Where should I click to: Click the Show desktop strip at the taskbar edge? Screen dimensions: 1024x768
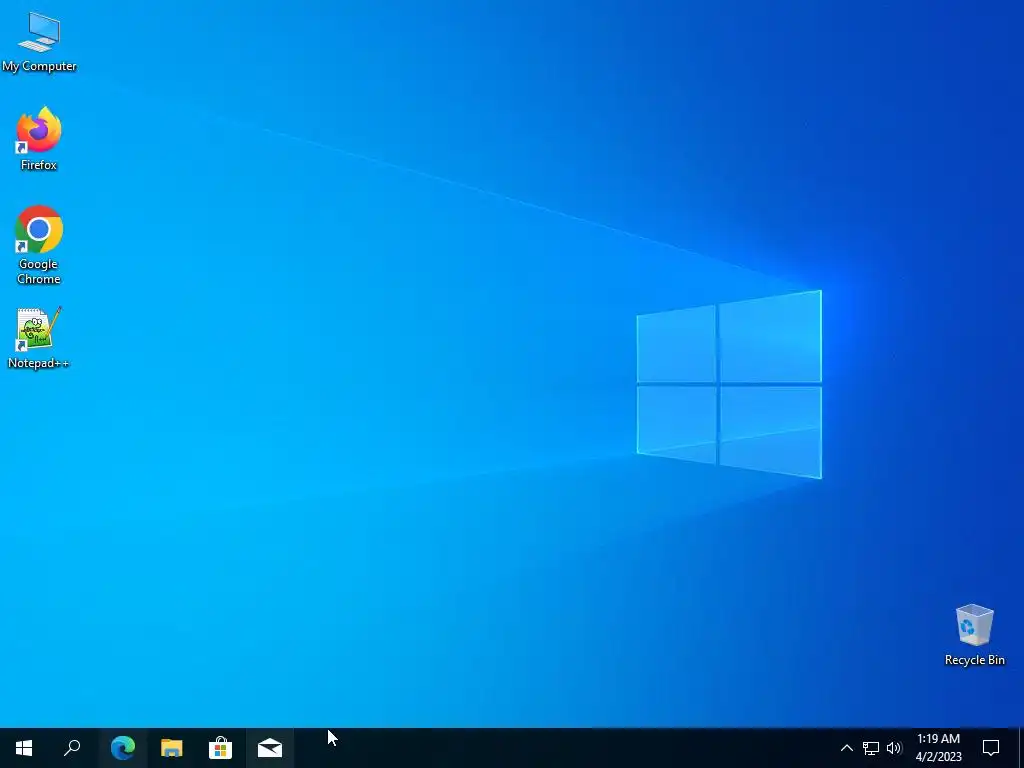coord(1021,748)
